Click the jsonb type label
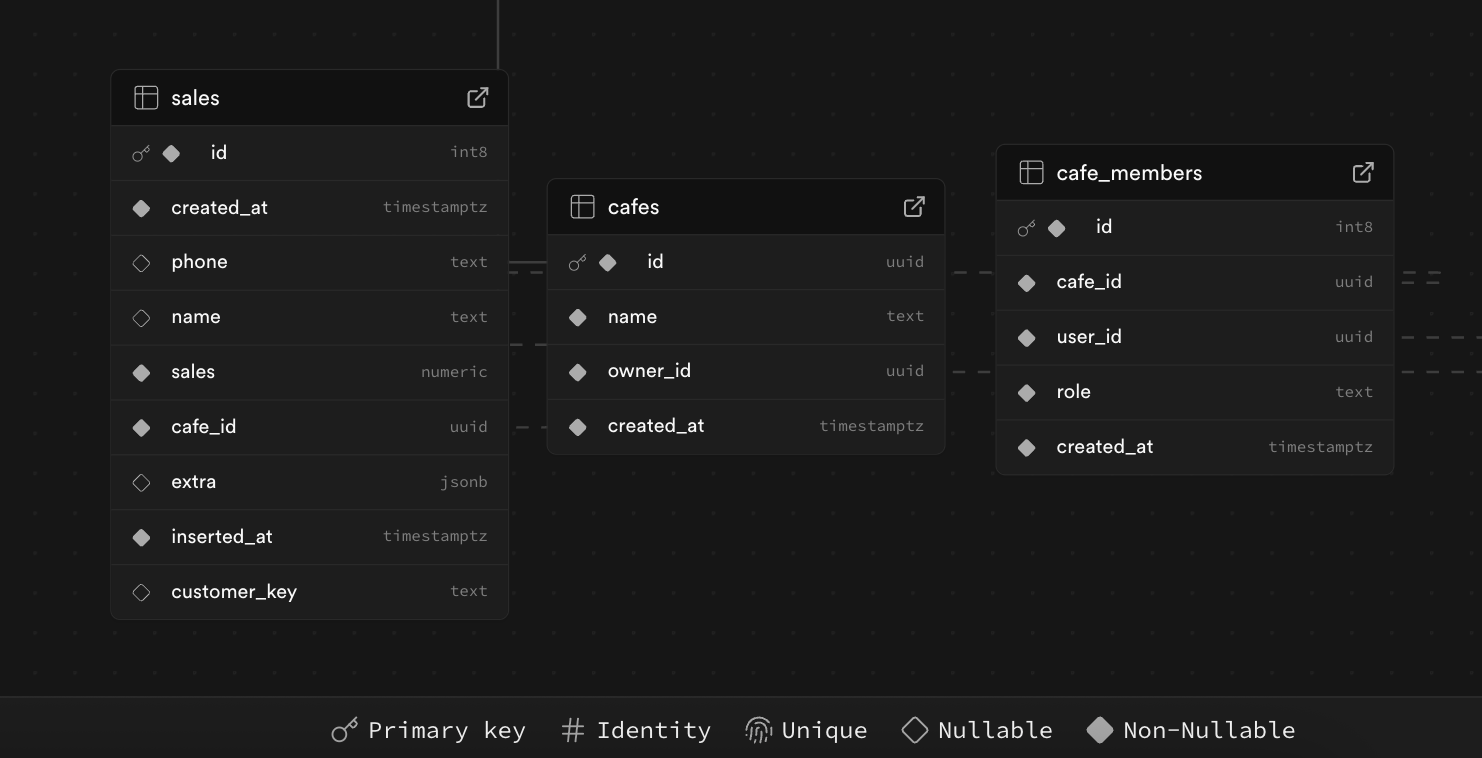This screenshot has width=1482, height=758. [464, 482]
